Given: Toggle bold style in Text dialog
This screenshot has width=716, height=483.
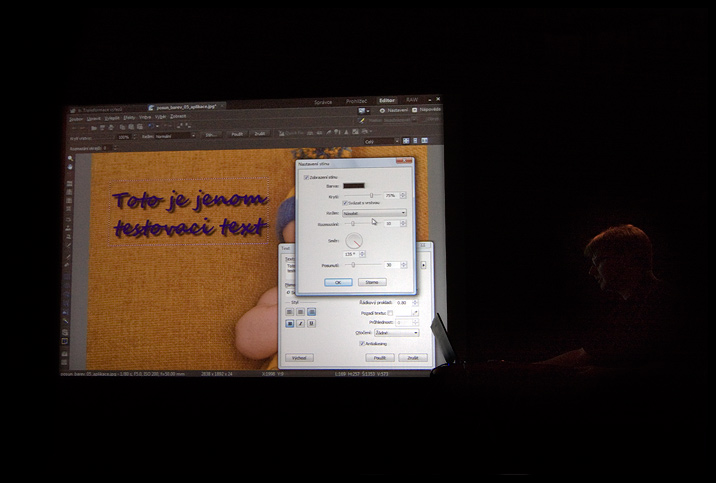Looking at the screenshot, I should point(290,323).
